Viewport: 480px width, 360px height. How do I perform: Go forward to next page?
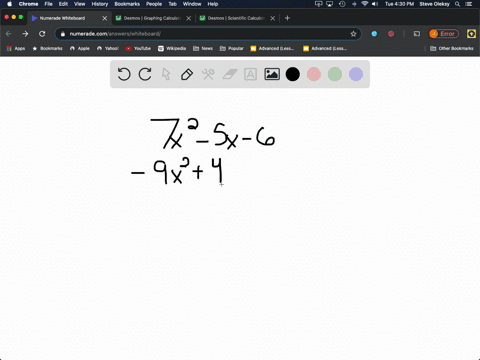click(x=25, y=34)
